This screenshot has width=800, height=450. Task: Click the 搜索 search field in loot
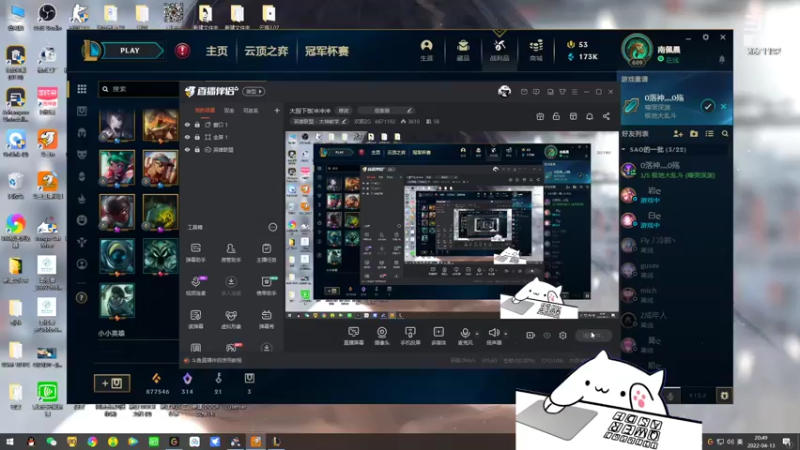[x=139, y=89]
